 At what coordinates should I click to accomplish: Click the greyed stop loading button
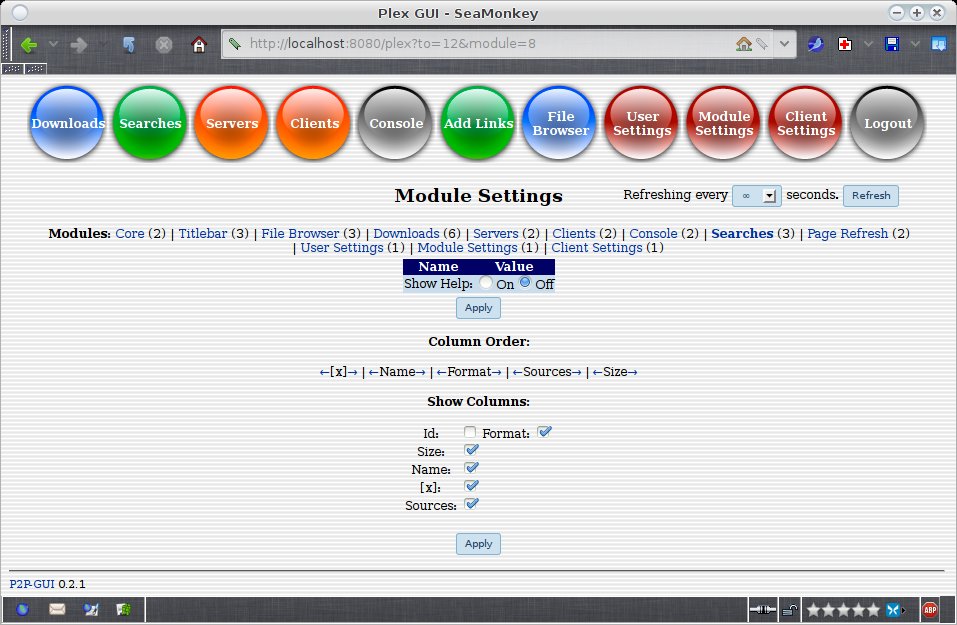pyautogui.click(x=164, y=45)
